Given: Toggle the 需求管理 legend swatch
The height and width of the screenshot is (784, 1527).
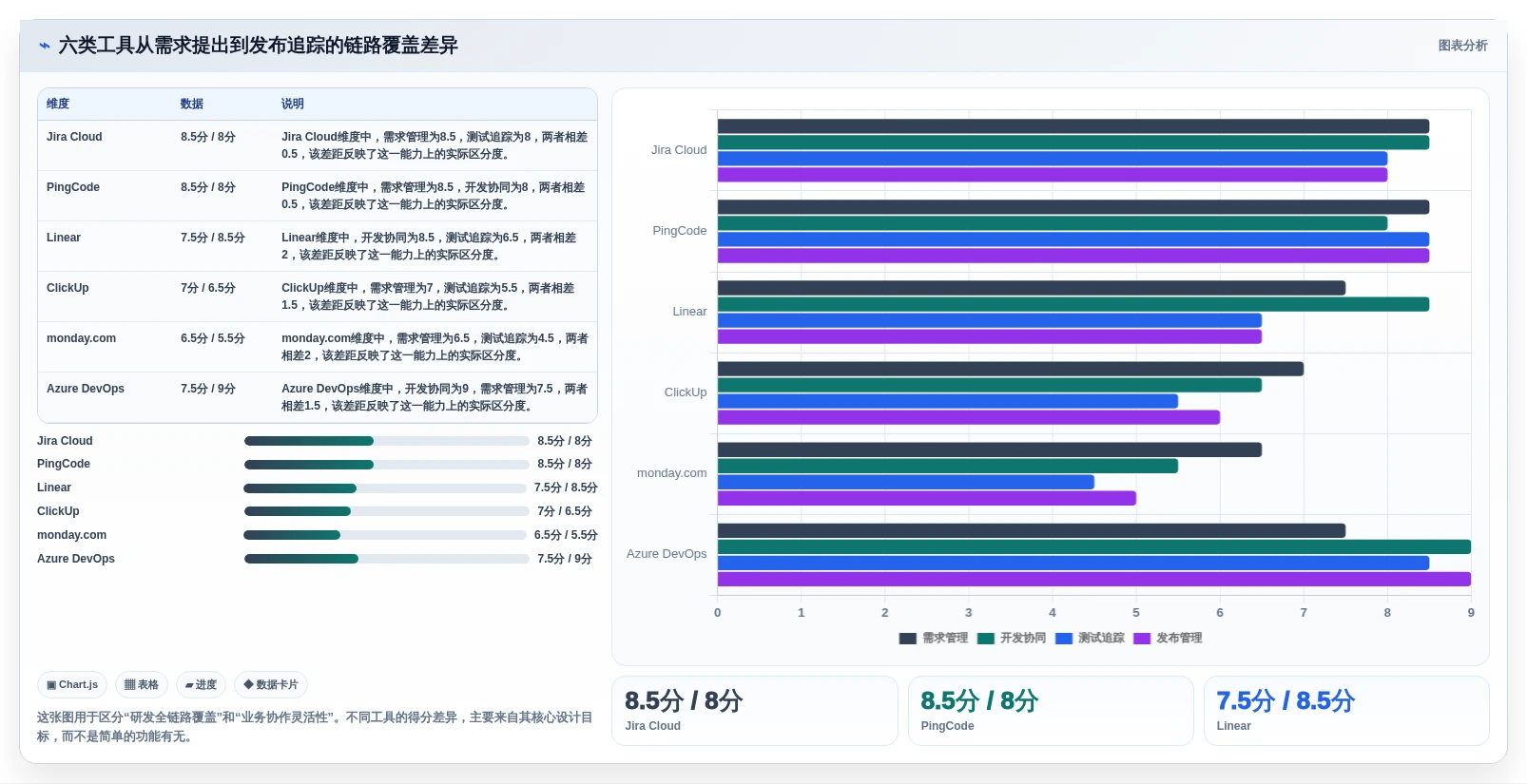Looking at the screenshot, I should [907, 639].
